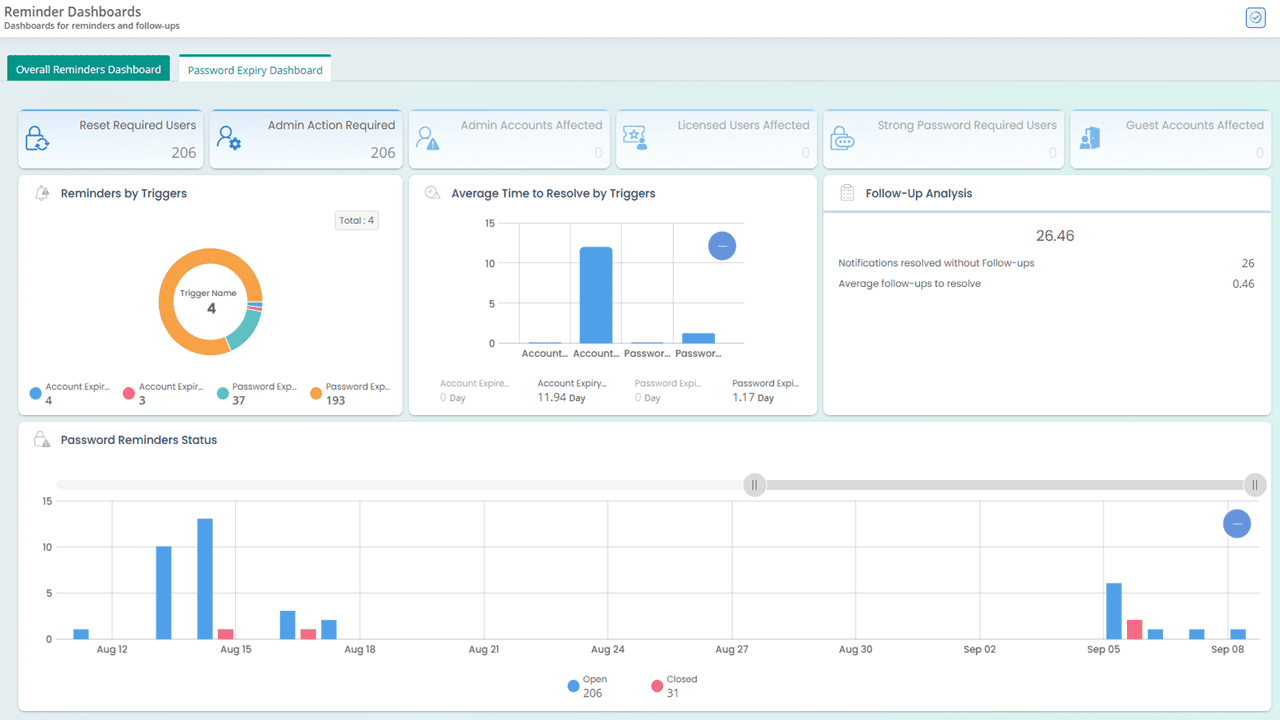Click the Password Reminders Status lock icon
The image size is (1280, 720).
[x=42, y=439]
